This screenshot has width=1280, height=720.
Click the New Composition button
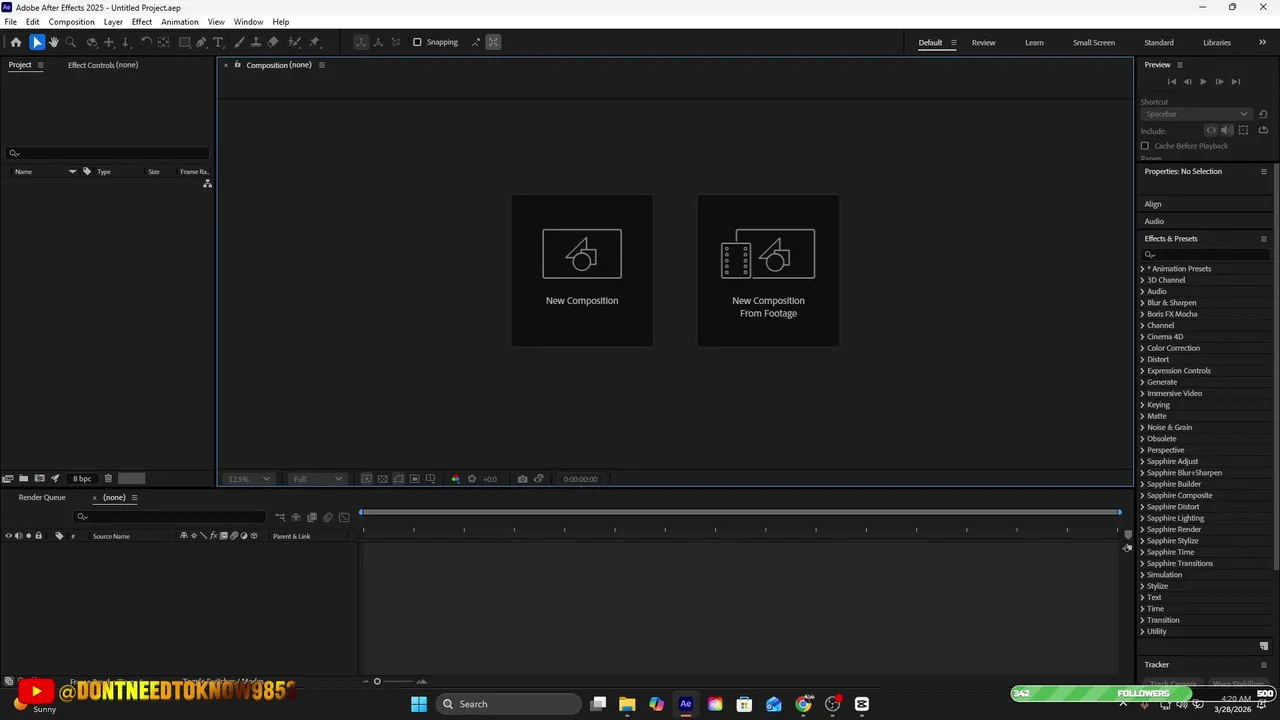(582, 270)
